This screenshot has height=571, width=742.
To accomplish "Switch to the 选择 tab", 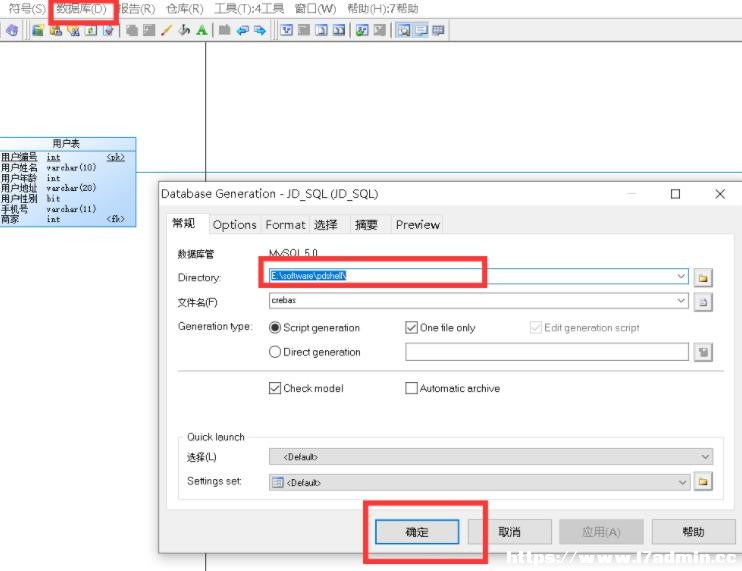I will pos(327,225).
